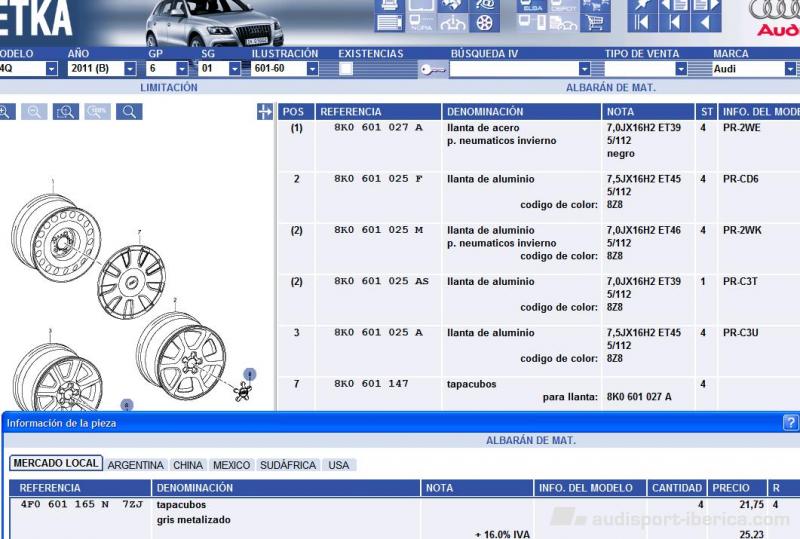Go to the next page document icon
Screen dimensions: 800x539
[x=706, y=5]
